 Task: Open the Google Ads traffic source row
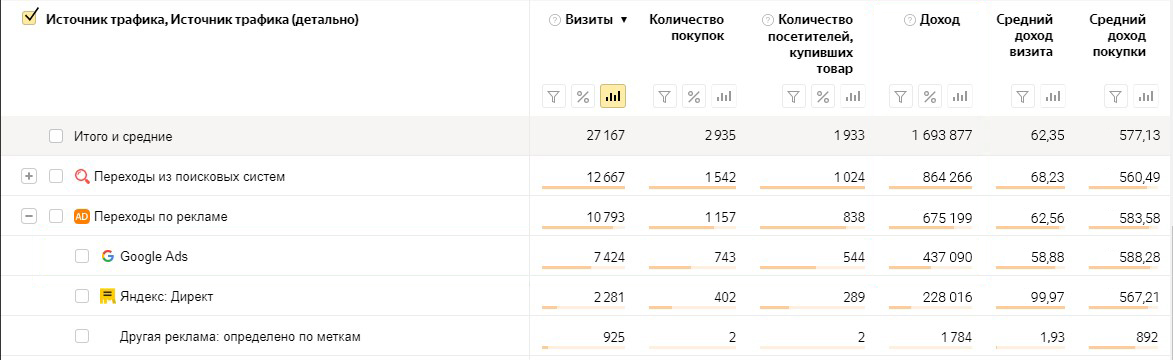[154, 257]
